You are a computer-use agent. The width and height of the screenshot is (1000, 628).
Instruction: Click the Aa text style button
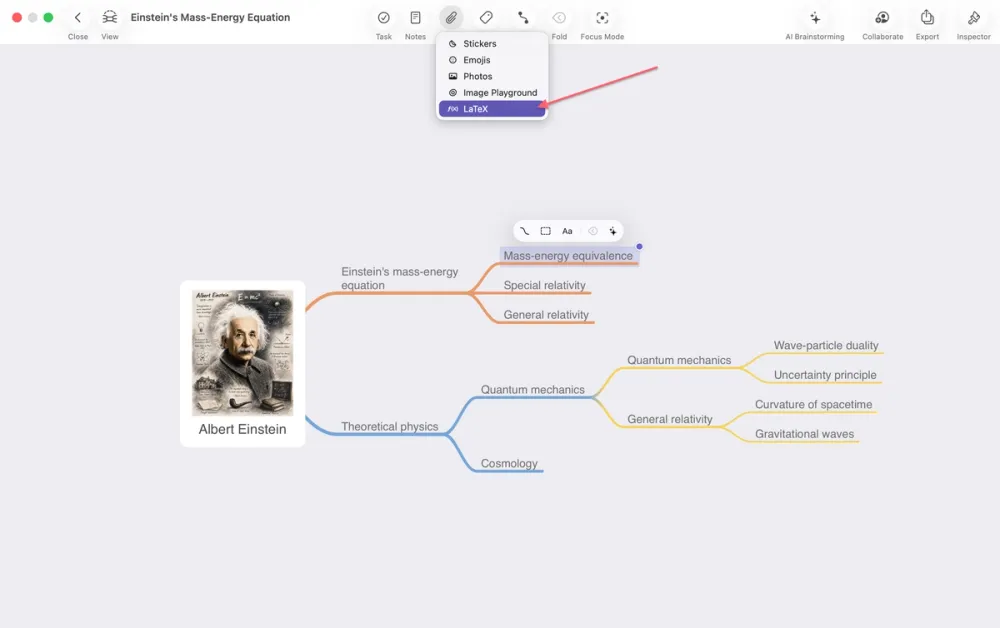click(567, 231)
